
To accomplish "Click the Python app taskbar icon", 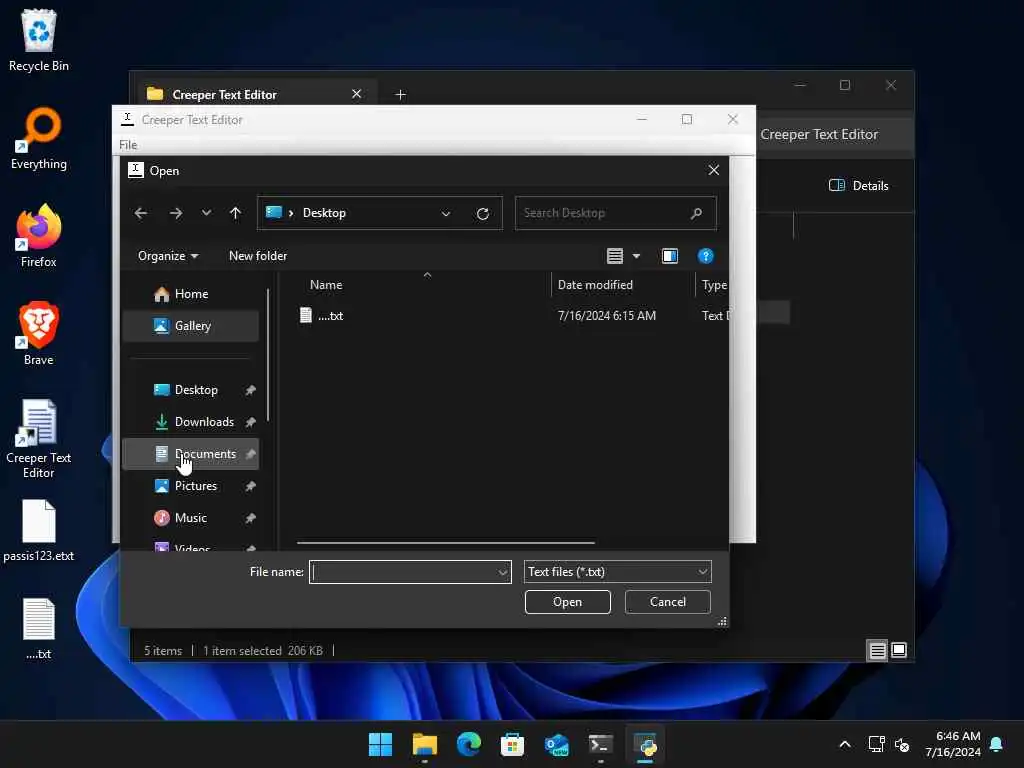I will point(645,744).
